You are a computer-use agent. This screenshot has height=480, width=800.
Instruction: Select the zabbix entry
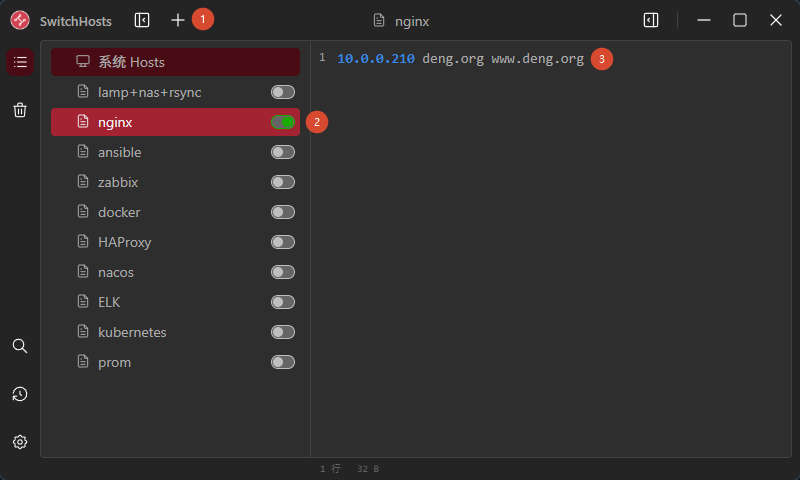click(175, 182)
